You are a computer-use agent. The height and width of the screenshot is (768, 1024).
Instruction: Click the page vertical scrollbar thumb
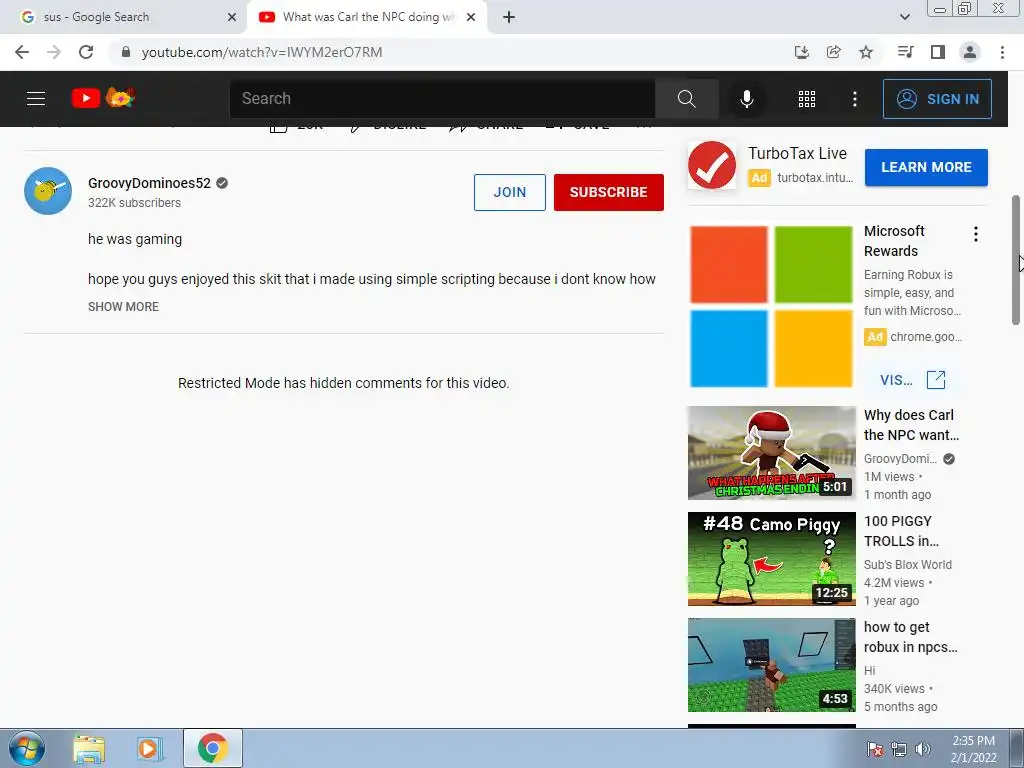(x=1016, y=259)
